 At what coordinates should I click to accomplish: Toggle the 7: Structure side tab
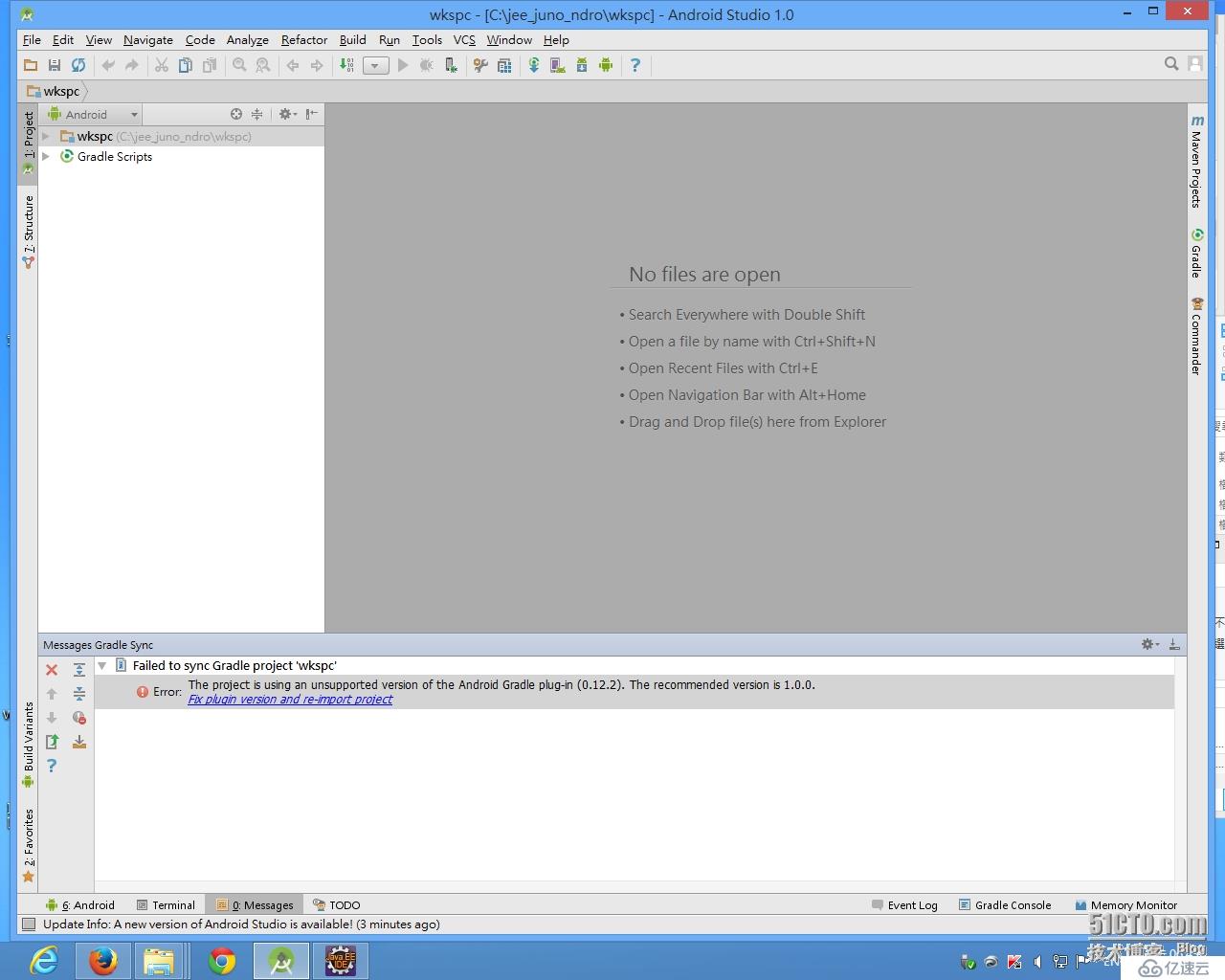29,232
